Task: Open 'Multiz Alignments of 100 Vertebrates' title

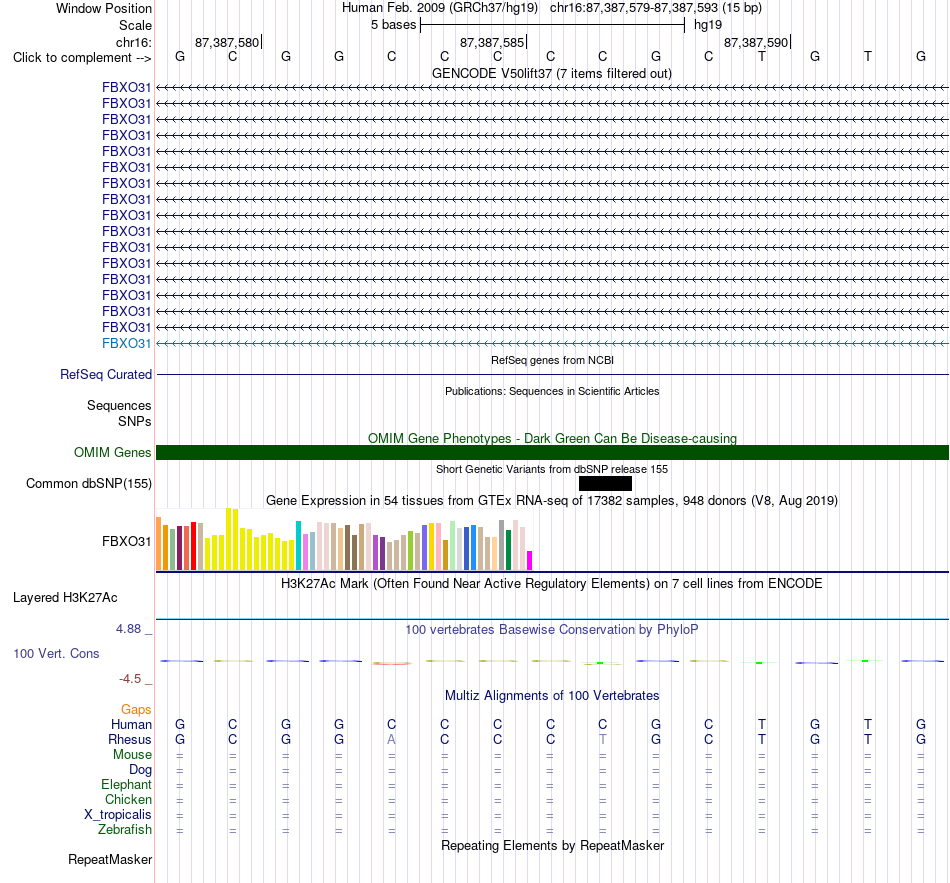Action: click(x=552, y=696)
